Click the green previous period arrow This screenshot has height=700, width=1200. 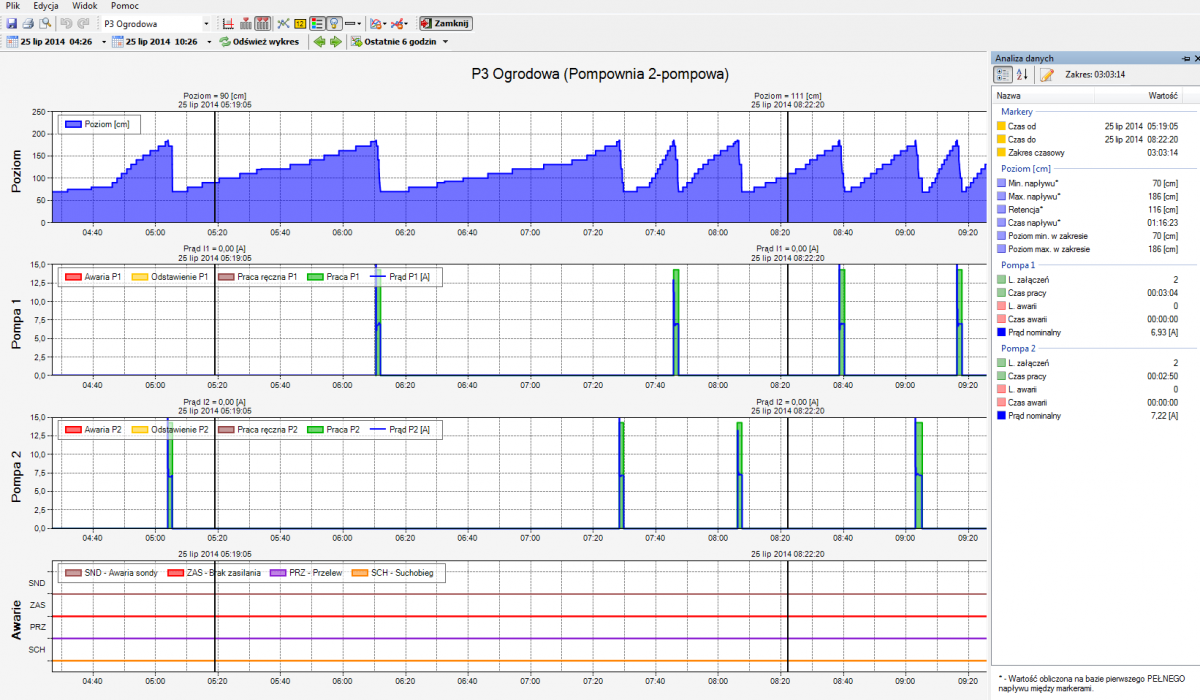click(319, 42)
